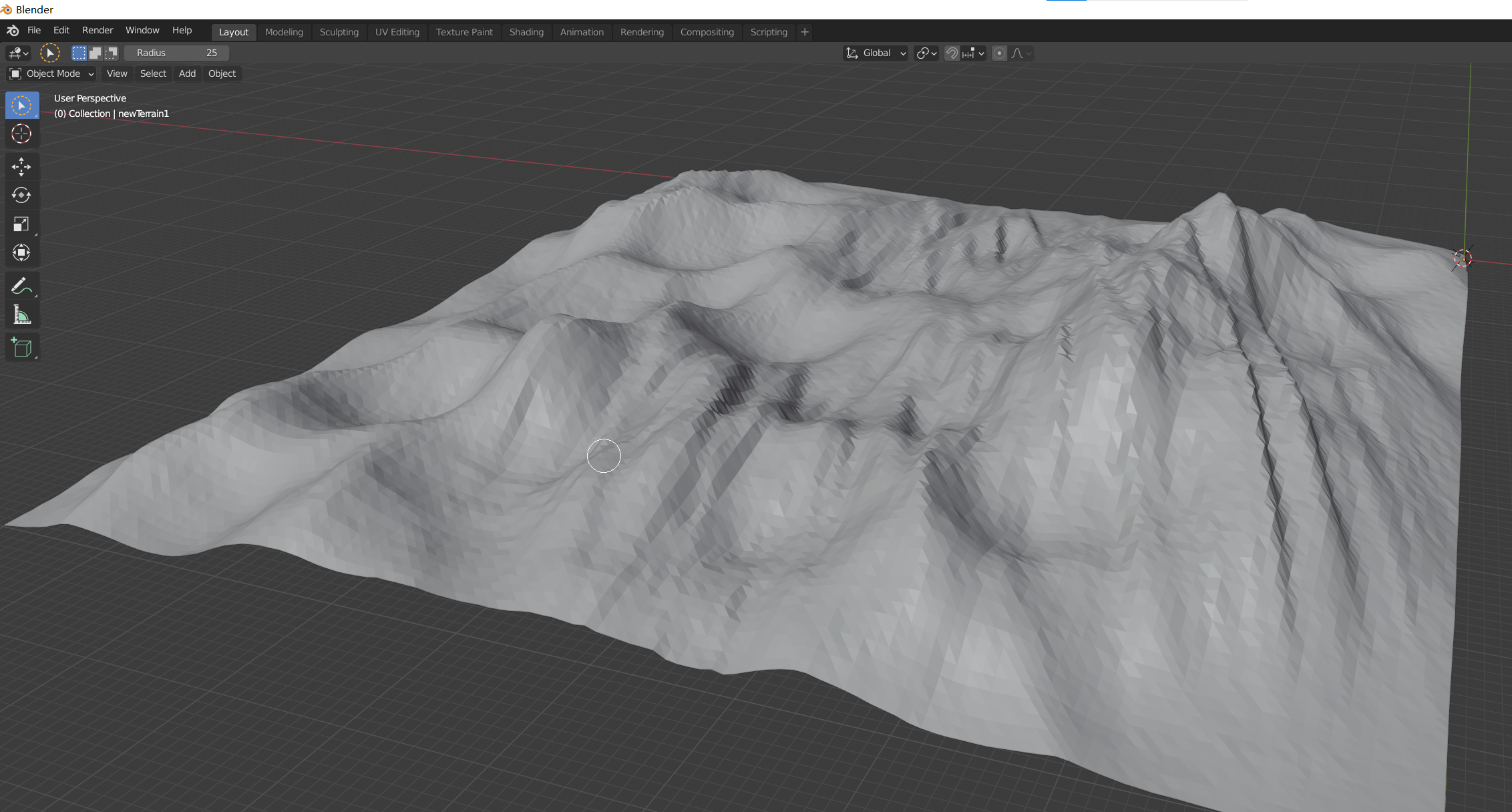
Task: Select the Rotate tool
Action: pos(22,195)
